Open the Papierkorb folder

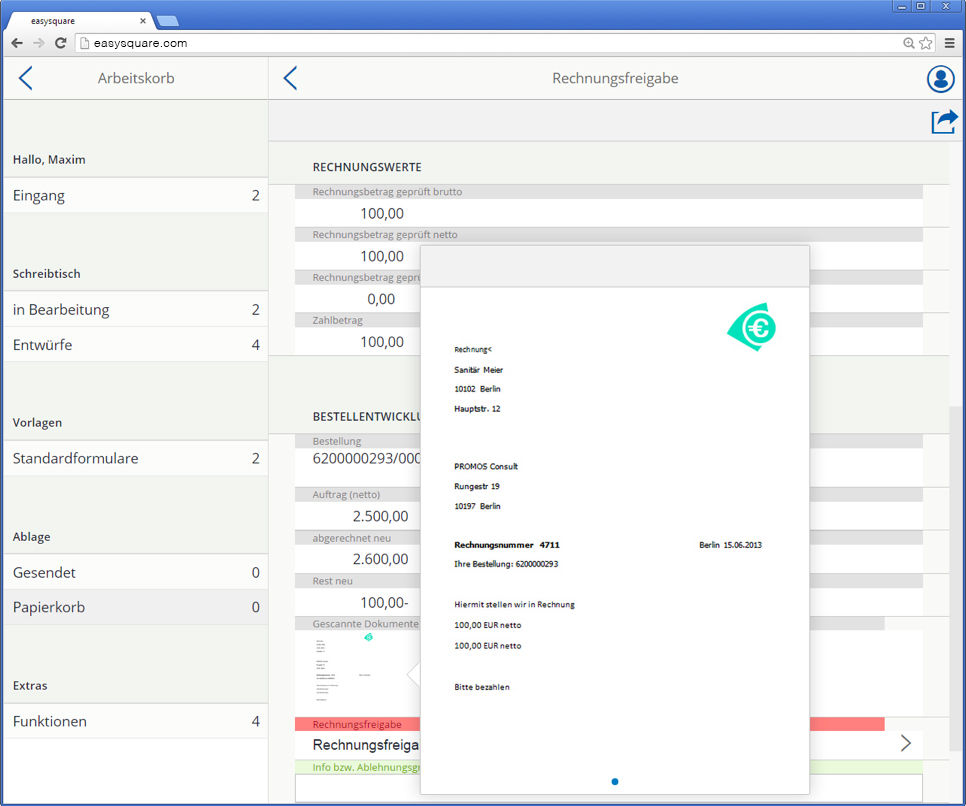pos(135,607)
